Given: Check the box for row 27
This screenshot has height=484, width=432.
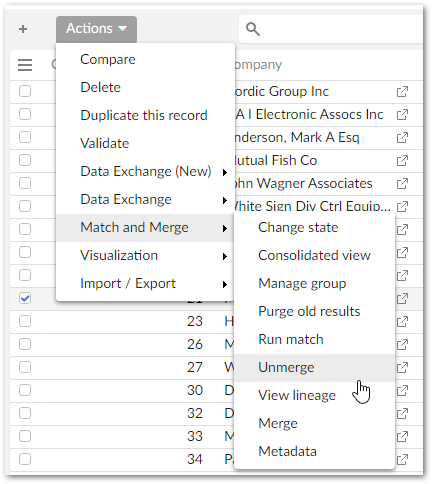Looking at the screenshot, I should pos(25,367).
